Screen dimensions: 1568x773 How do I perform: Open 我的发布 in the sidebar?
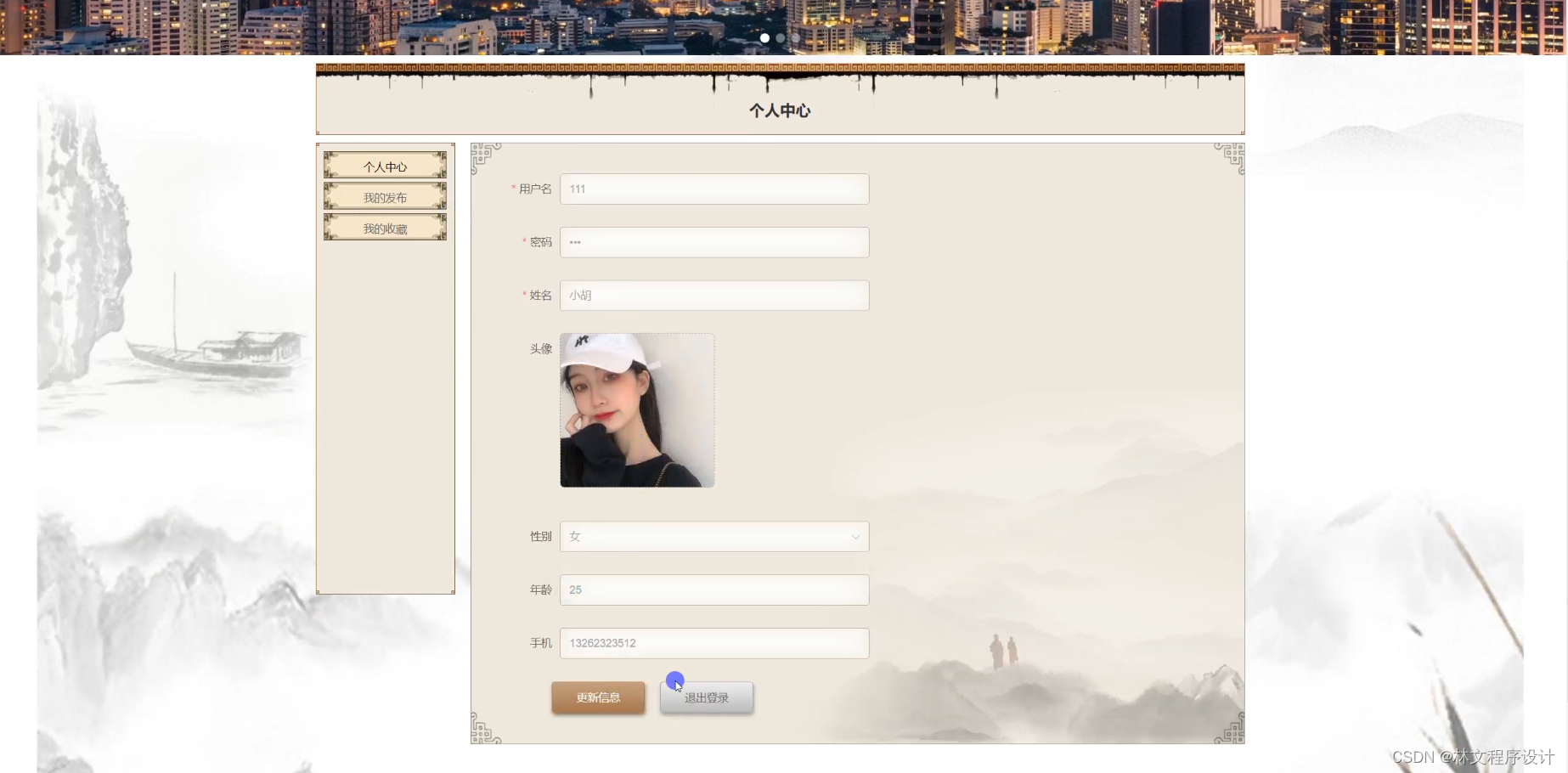(385, 196)
